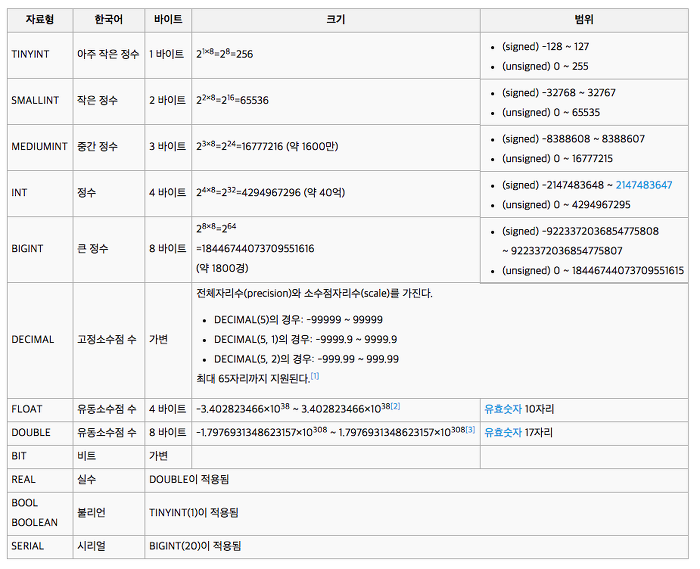Select the DECIMAL cell
700x569 pixels.
40,340
